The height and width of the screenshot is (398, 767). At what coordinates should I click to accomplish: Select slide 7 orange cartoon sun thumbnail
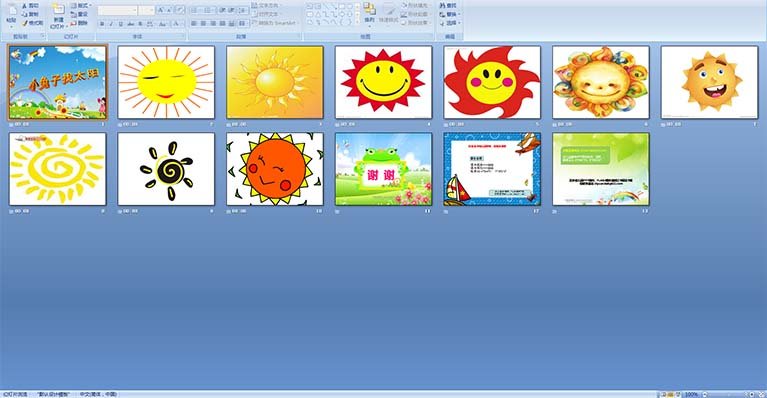click(x=709, y=82)
